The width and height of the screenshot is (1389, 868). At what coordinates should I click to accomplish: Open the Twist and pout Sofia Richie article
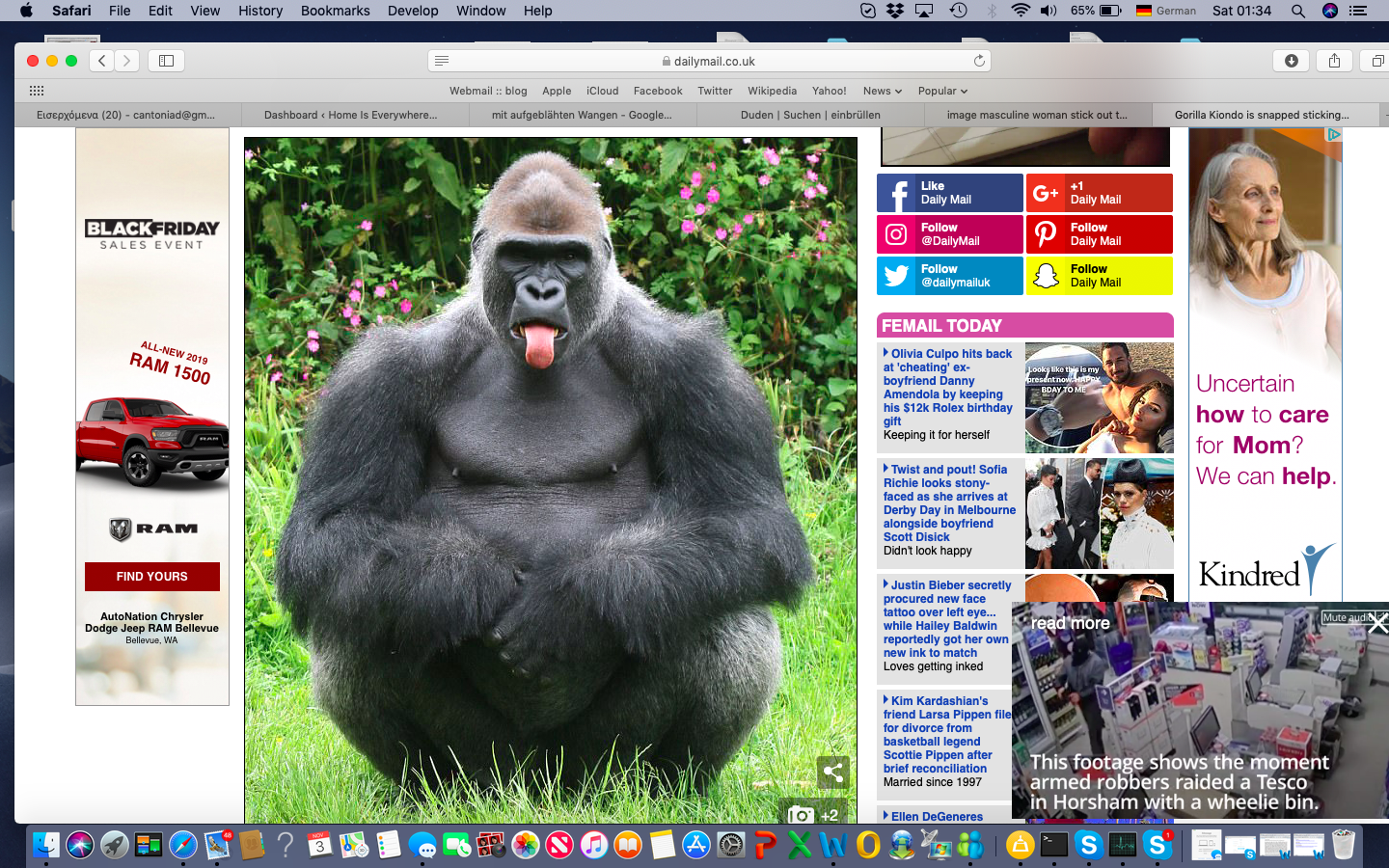[x=949, y=502]
